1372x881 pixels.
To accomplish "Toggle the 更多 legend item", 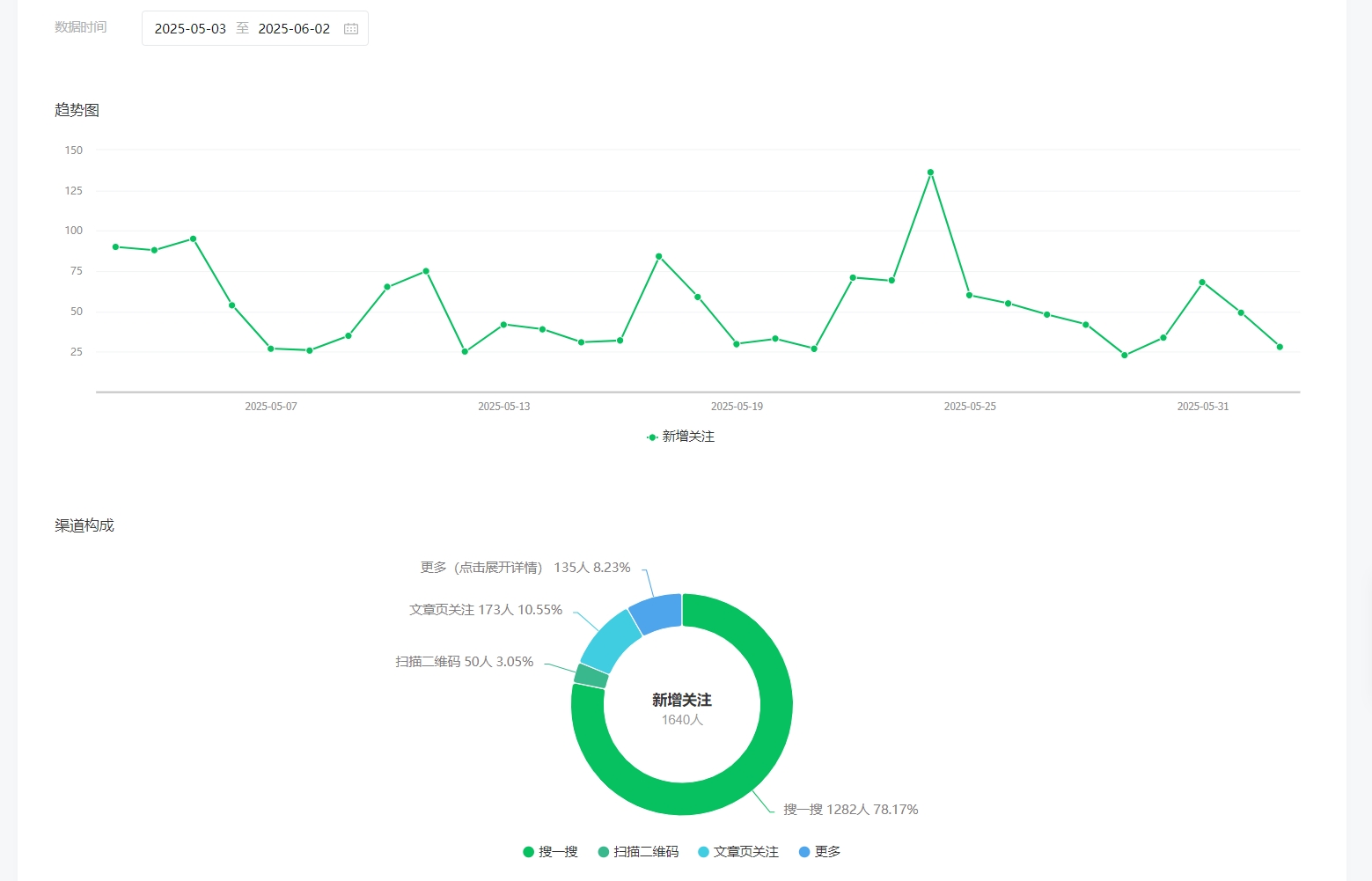I will (819, 852).
